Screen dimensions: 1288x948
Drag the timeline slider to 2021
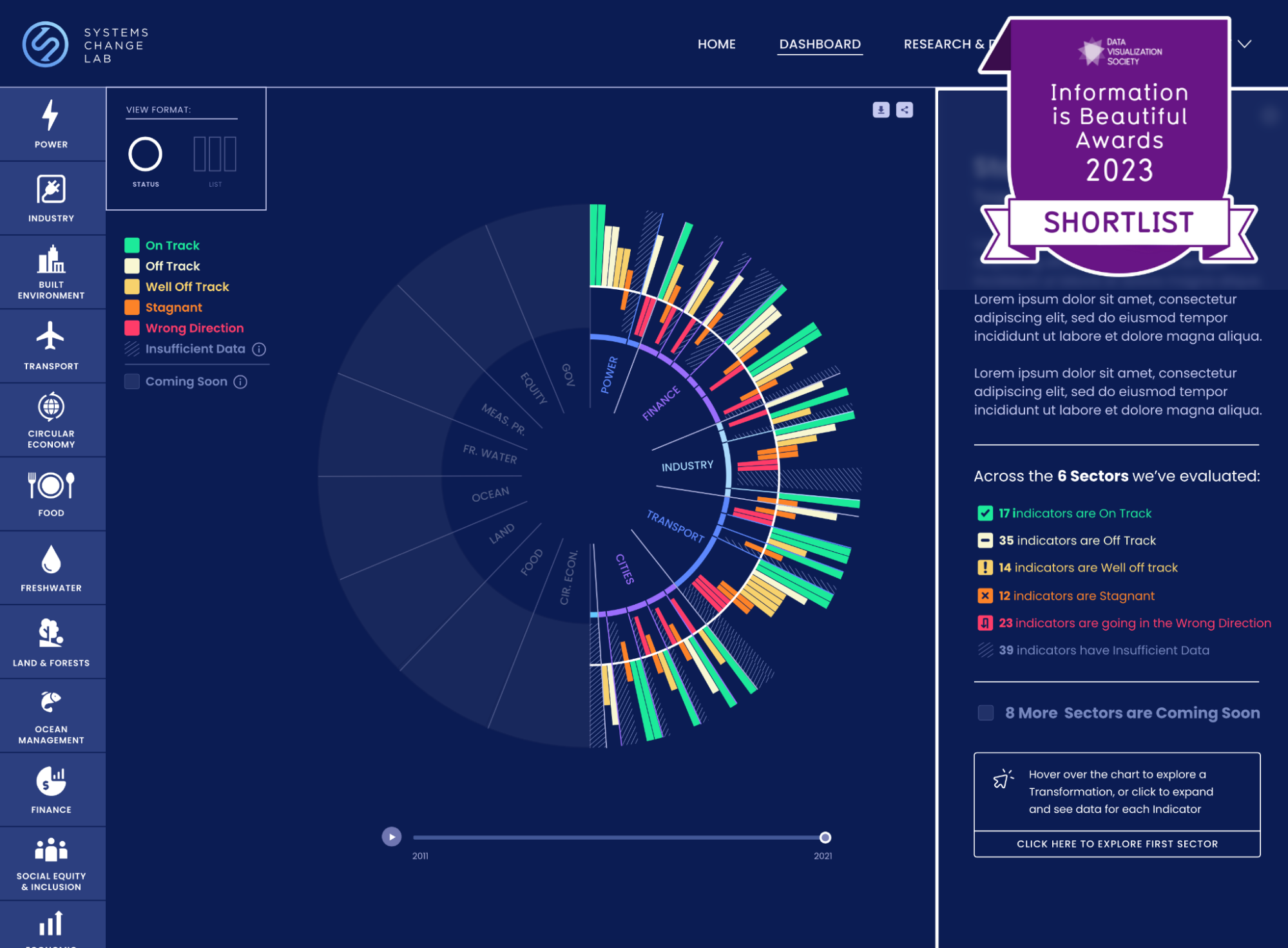pos(824,836)
